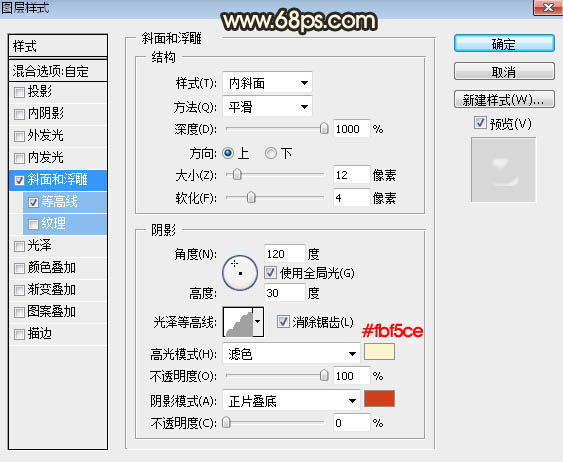Enable the 图案叠加 checkbox

[19, 312]
